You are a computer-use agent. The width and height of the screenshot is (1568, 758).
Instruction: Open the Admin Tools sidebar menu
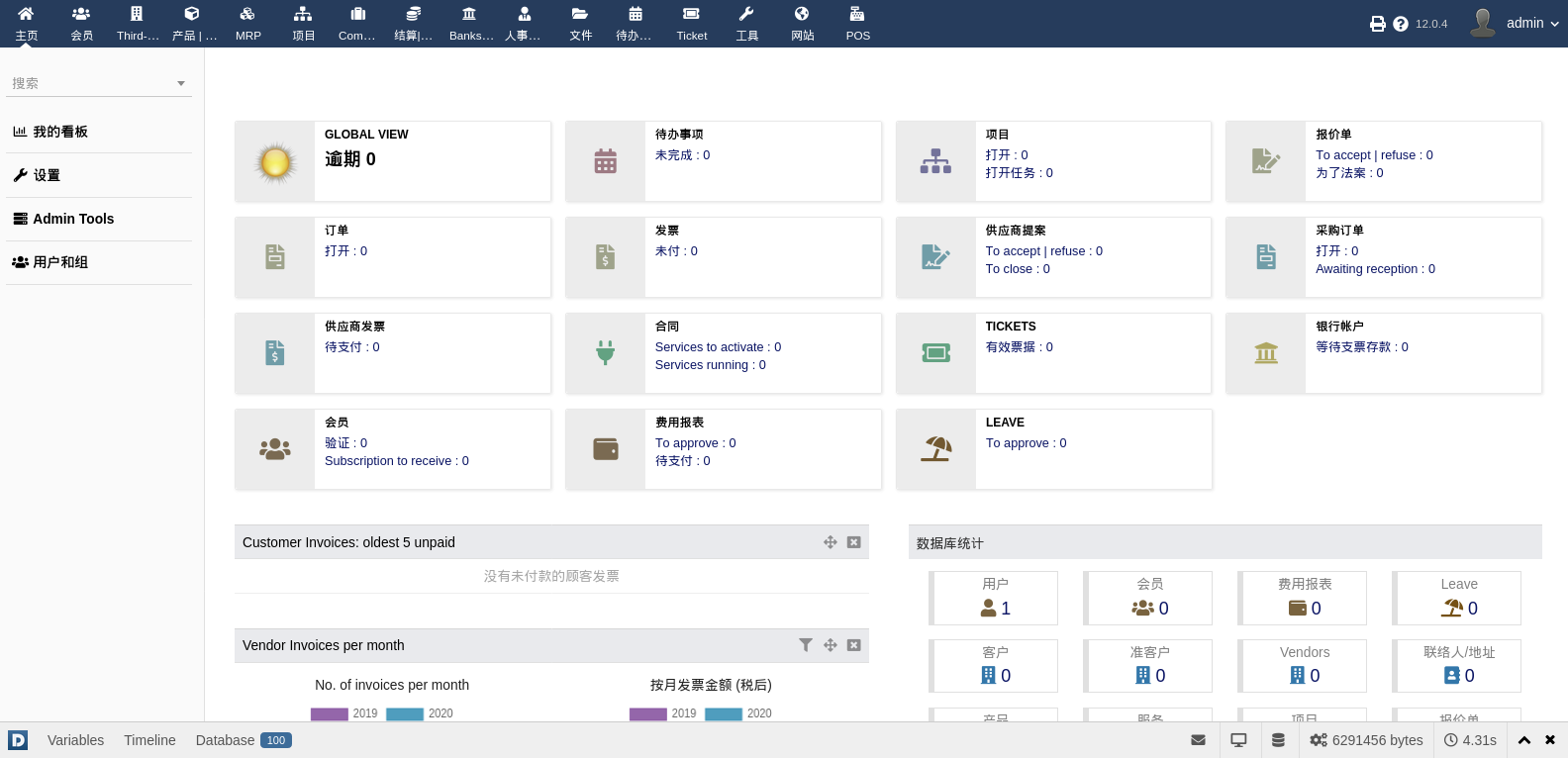(73, 219)
